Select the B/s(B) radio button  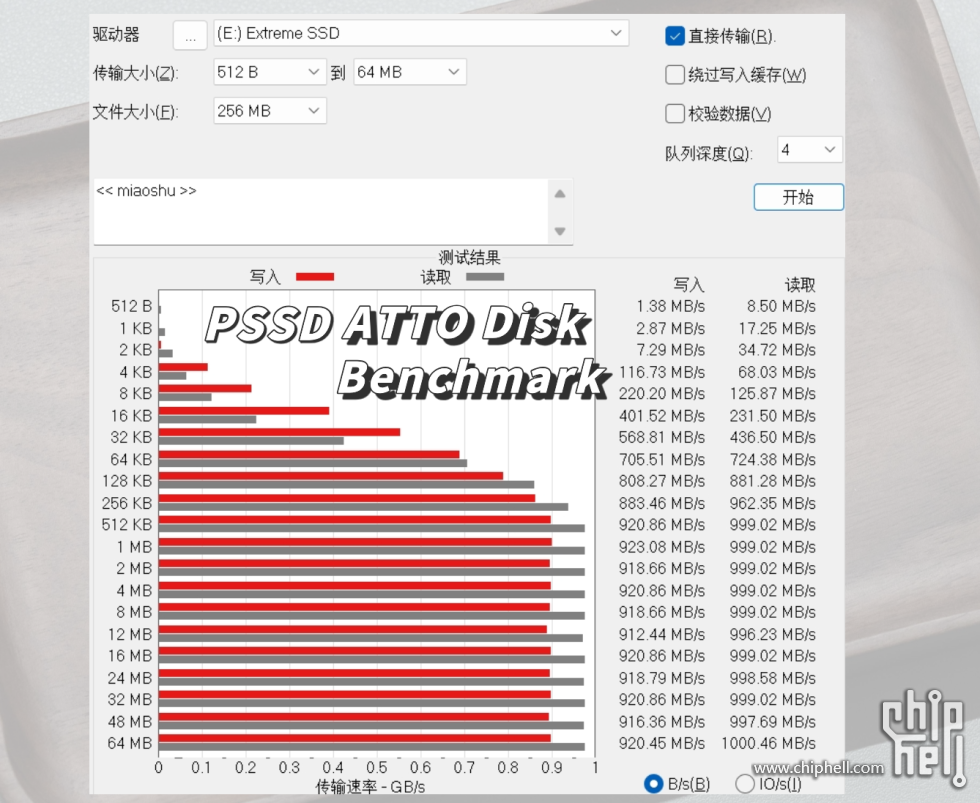pos(653,784)
